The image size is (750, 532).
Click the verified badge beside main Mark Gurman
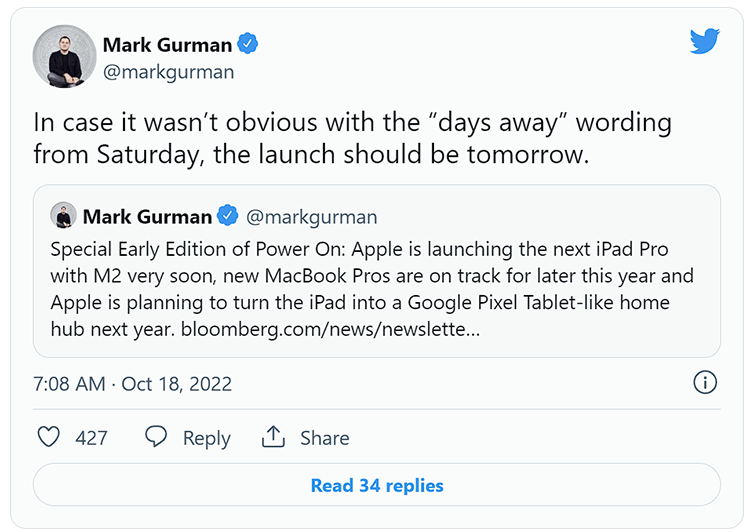click(248, 44)
